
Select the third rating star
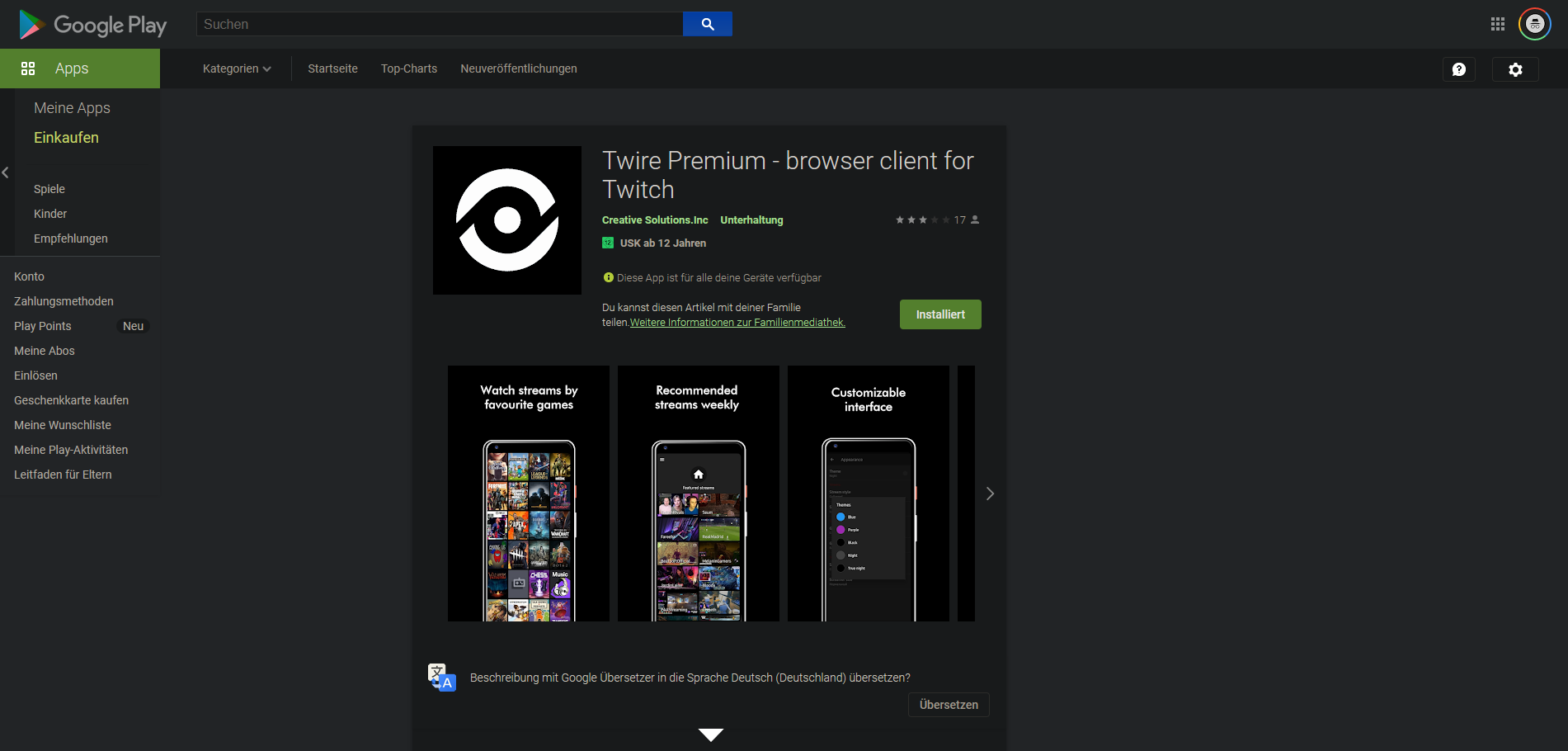(x=921, y=220)
